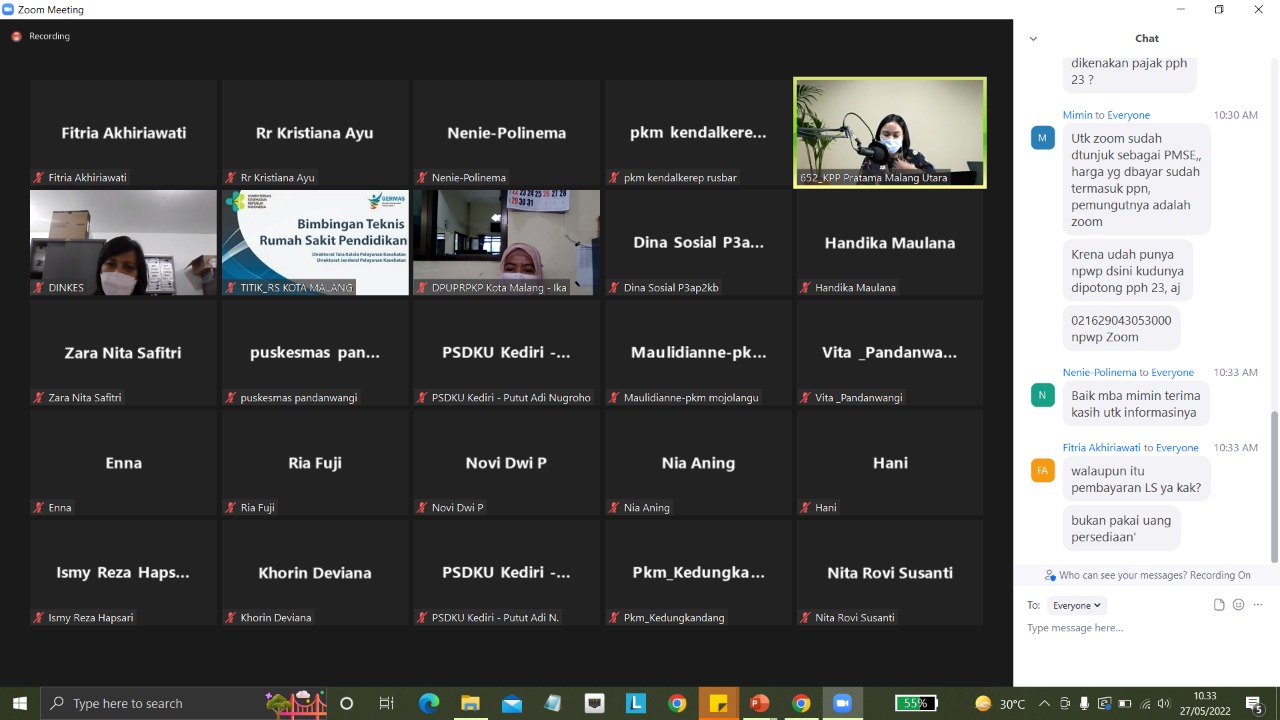Click the muted mic icon on Fitria Akhiriawati's tile
Image resolution: width=1280 pixels, height=720 pixels.
[39, 178]
